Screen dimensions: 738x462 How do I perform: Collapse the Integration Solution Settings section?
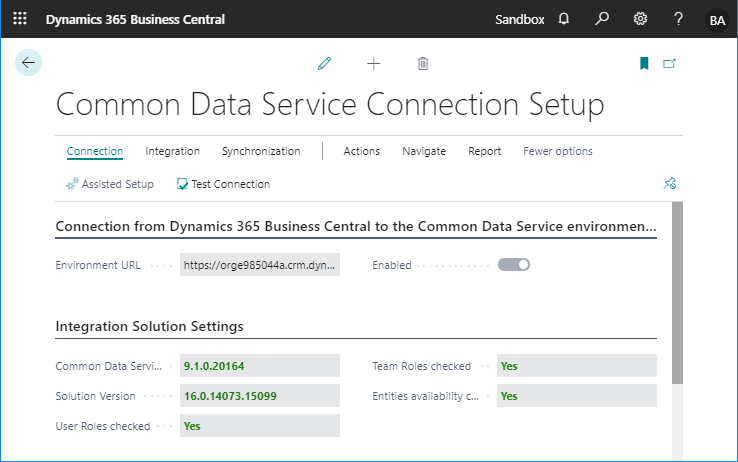coord(149,327)
